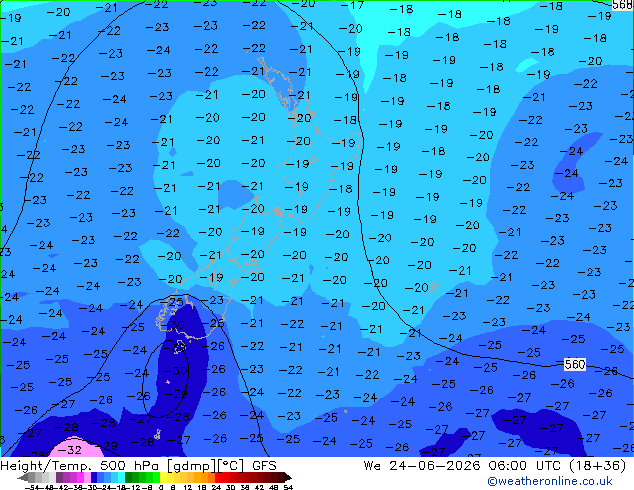Click the 568 contour label in the corner
Image resolution: width=634 pixels, height=490 pixels.
click(x=623, y=4)
